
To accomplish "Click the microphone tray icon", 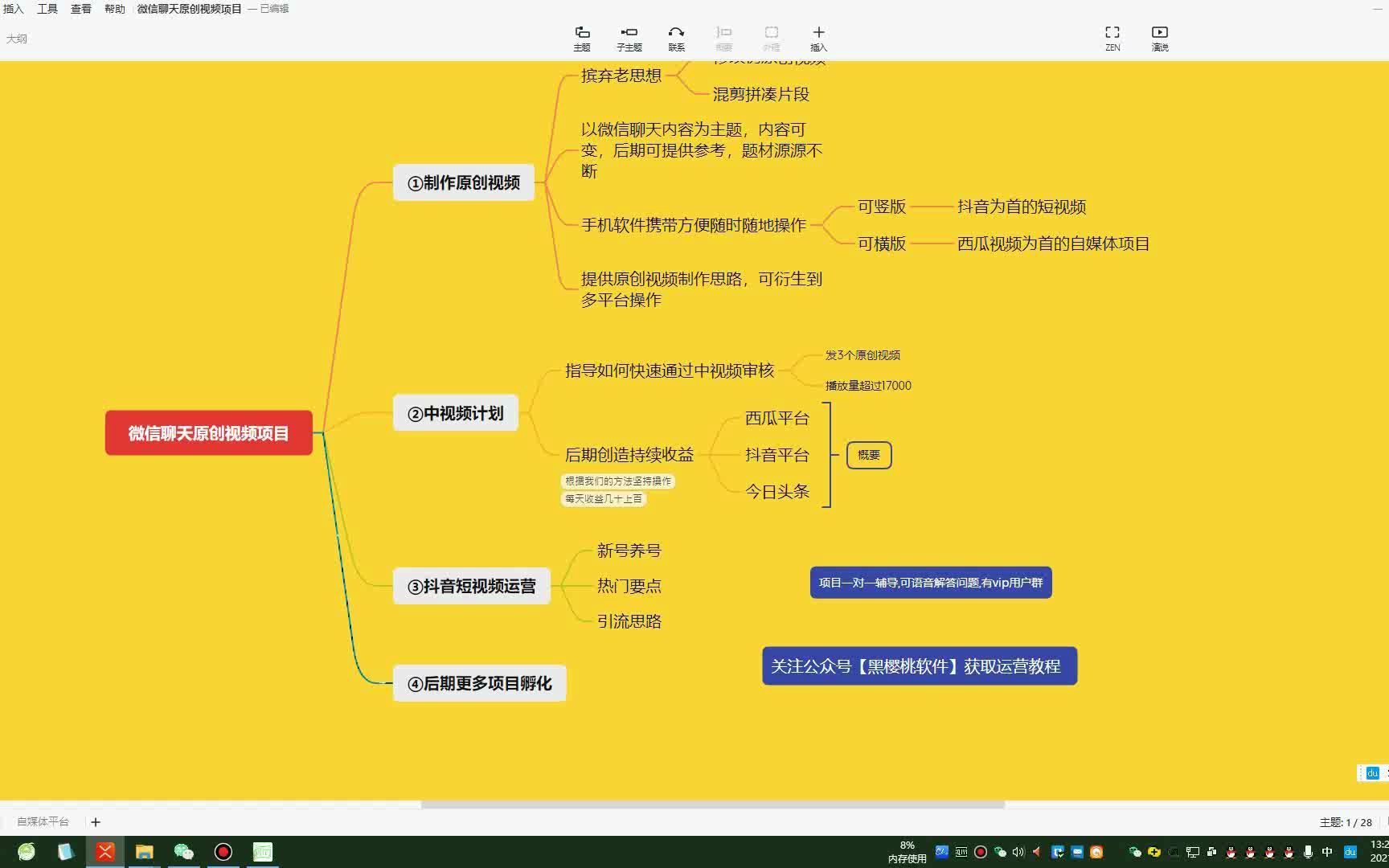I will pyautogui.click(x=1309, y=852).
